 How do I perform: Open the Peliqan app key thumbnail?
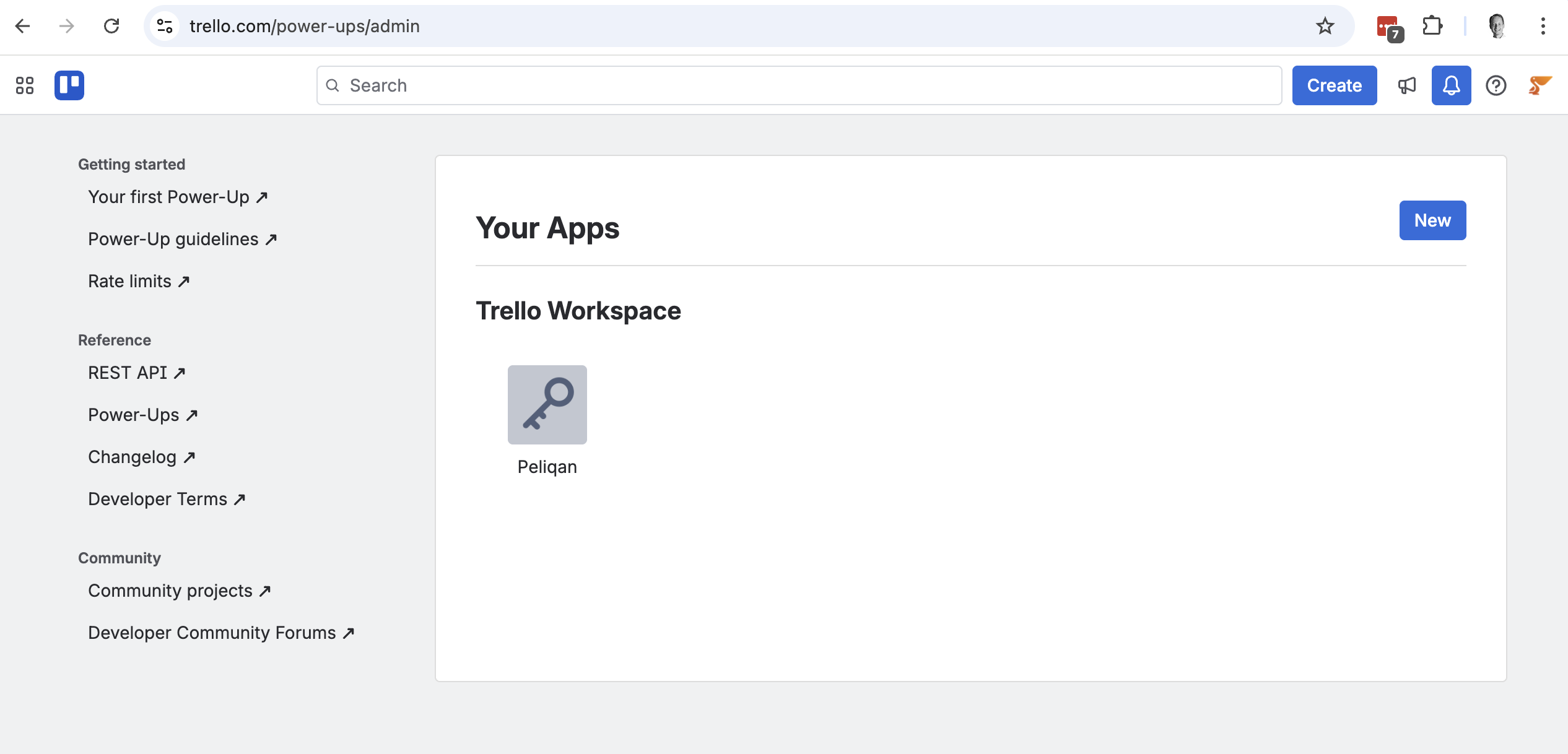(547, 405)
